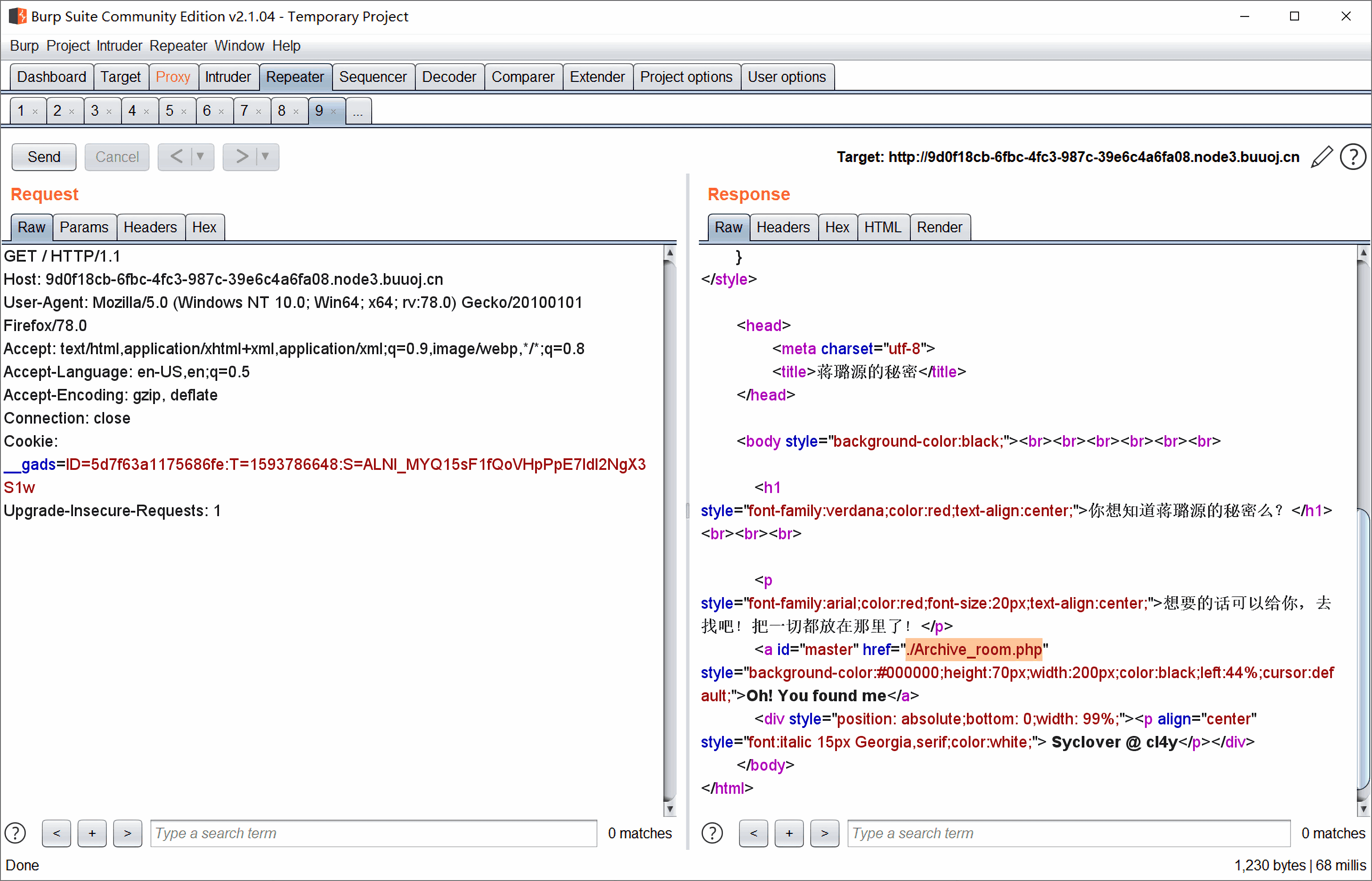Go to next response search match
Screen dimensions: 1372x881
[825, 833]
